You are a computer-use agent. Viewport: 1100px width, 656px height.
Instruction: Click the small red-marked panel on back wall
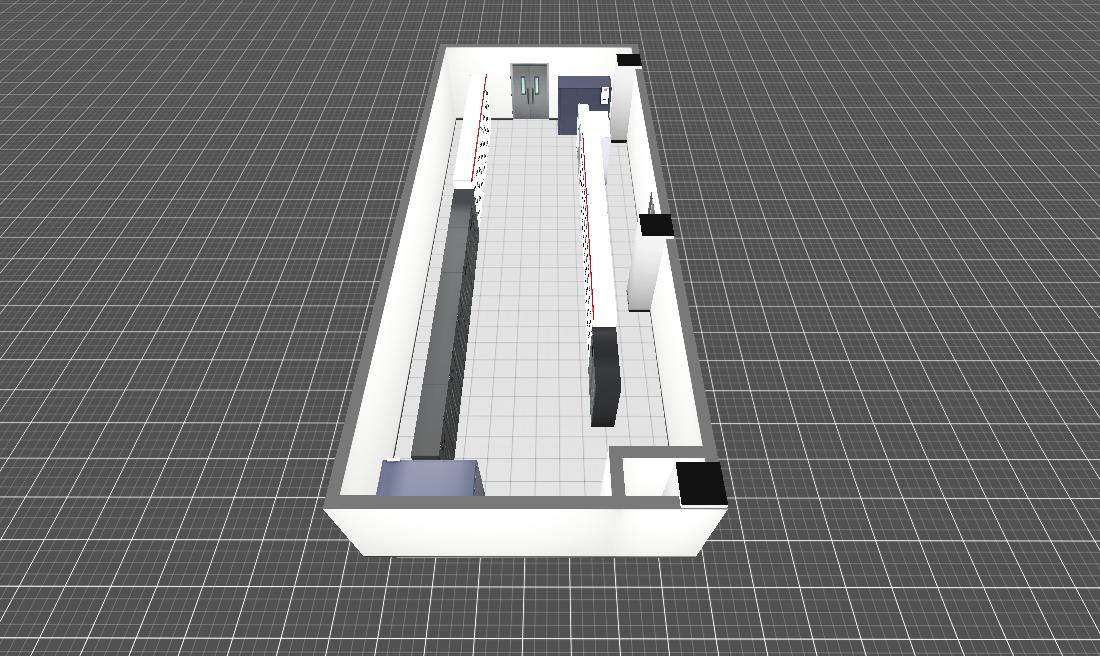click(x=606, y=95)
